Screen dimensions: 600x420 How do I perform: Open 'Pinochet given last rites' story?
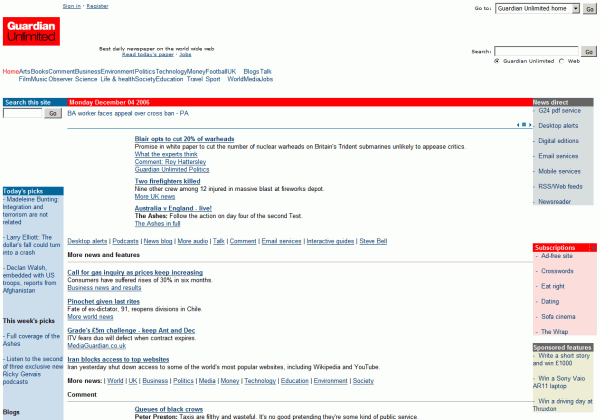coord(103,302)
